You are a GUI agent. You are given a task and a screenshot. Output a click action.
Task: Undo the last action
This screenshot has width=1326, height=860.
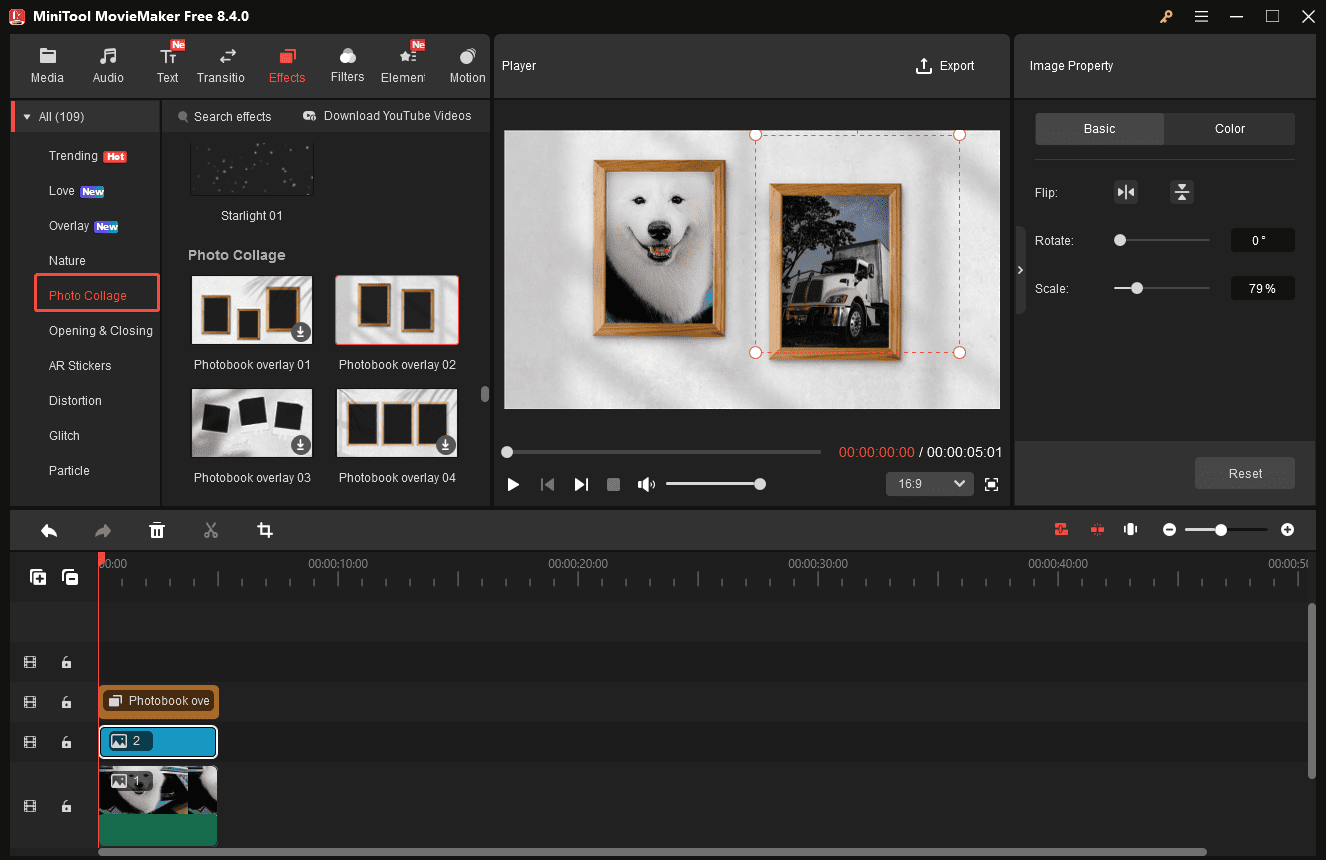tap(48, 530)
